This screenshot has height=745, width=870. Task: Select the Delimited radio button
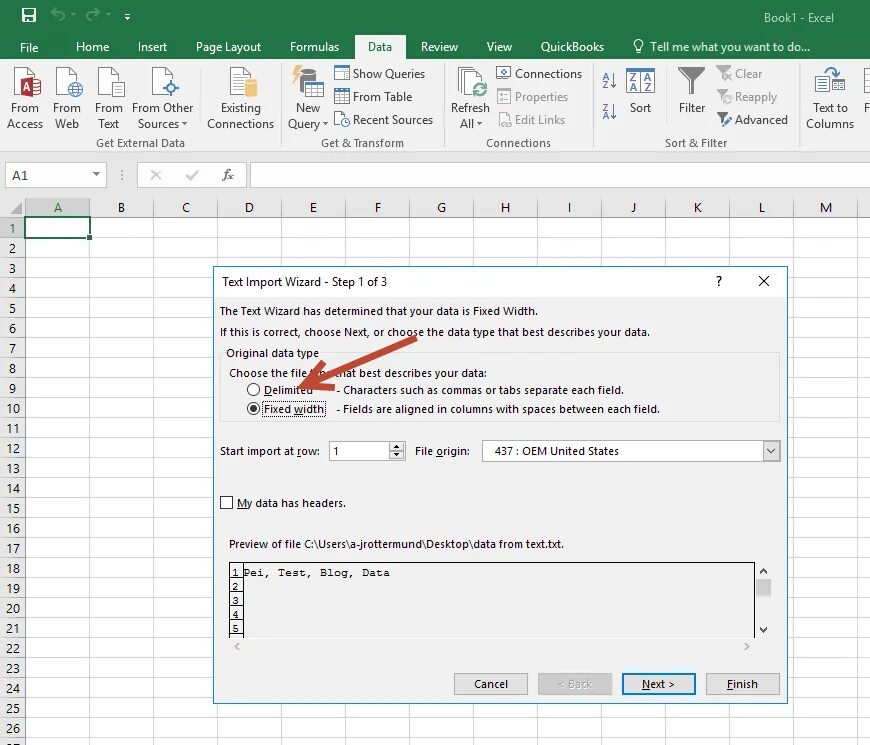(254, 390)
